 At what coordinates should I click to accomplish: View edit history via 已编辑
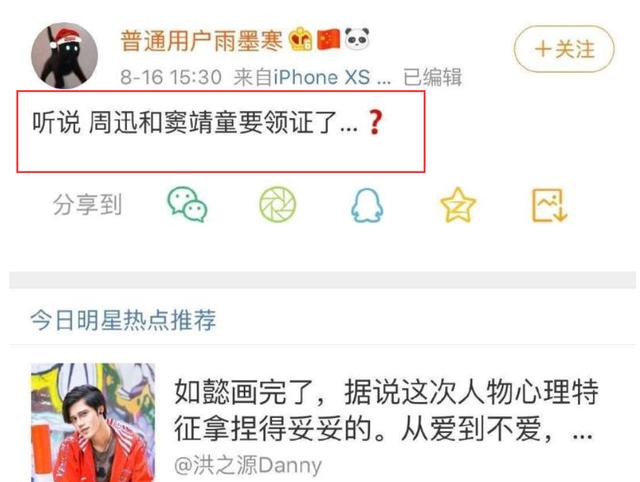433,77
